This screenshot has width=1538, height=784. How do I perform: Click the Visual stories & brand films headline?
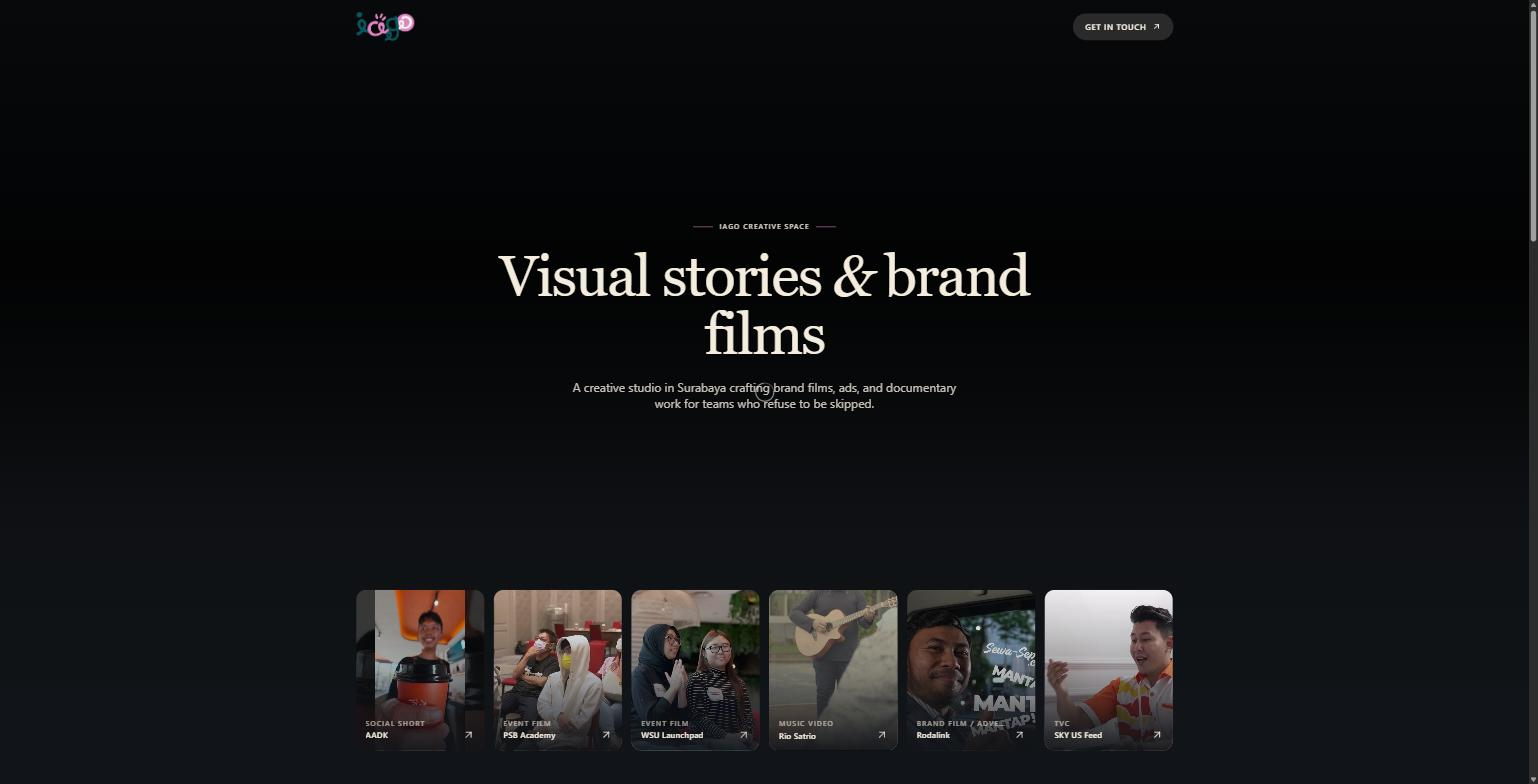764,304
